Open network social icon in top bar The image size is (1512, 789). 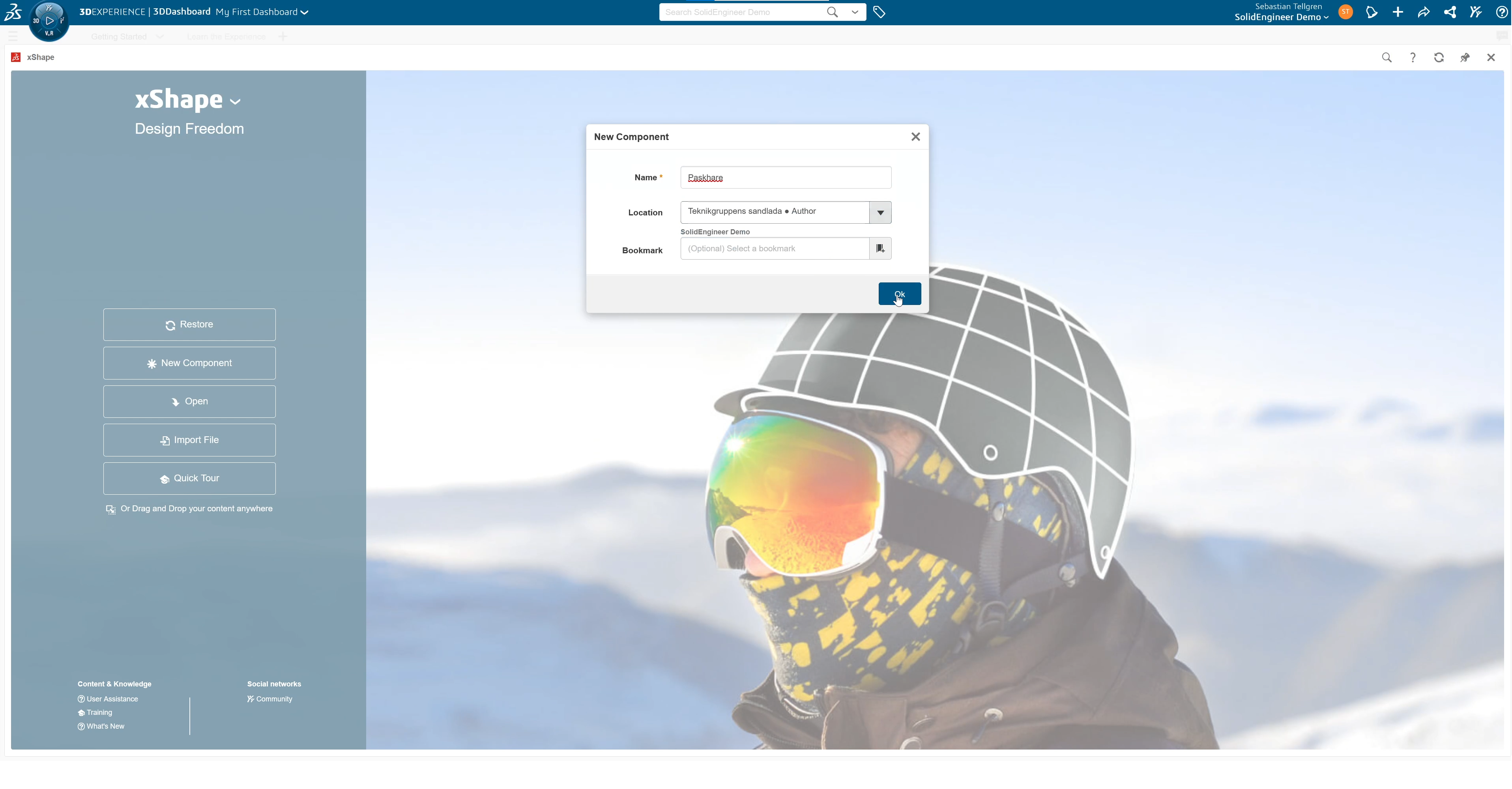tap(1450, 12)
